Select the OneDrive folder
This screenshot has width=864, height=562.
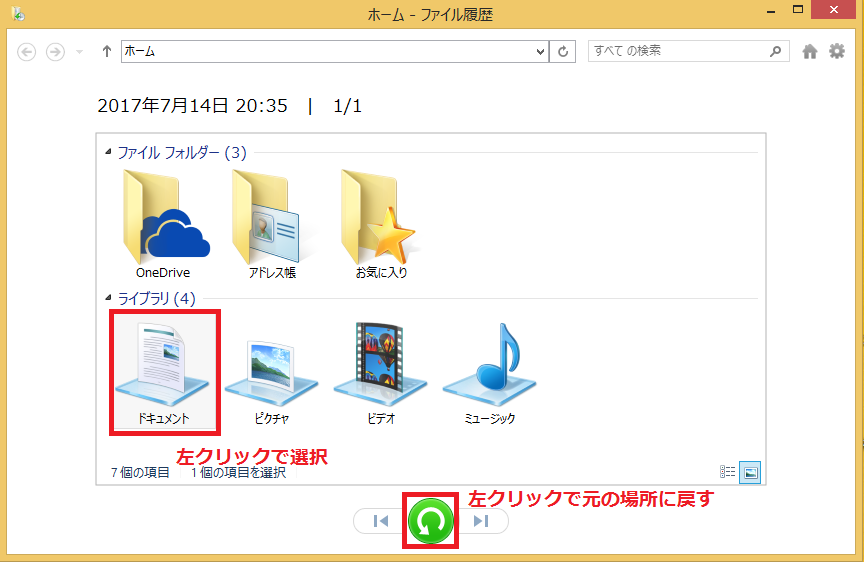(x=164, y=224)
